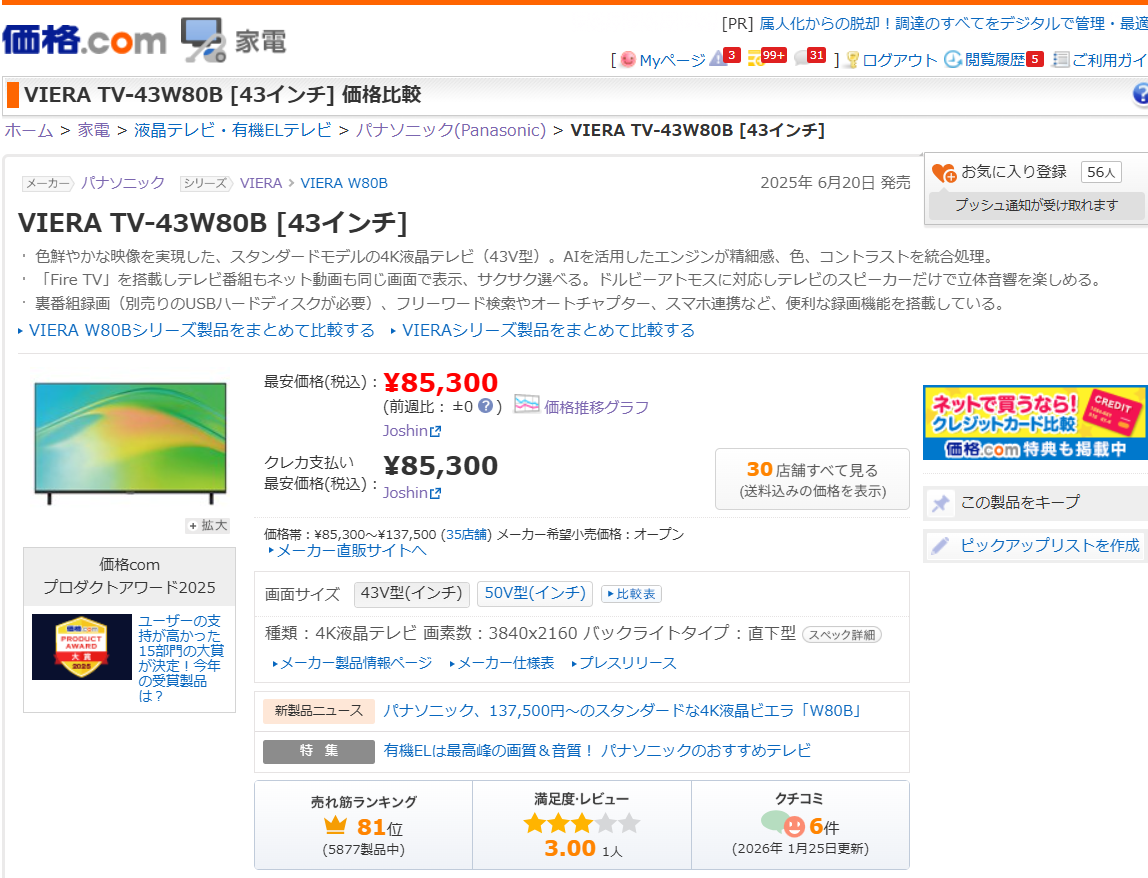Select the 43V型(インチ) screen size option
The width and height of the screenshot is (1148, 878).
(x=412, y=593)
